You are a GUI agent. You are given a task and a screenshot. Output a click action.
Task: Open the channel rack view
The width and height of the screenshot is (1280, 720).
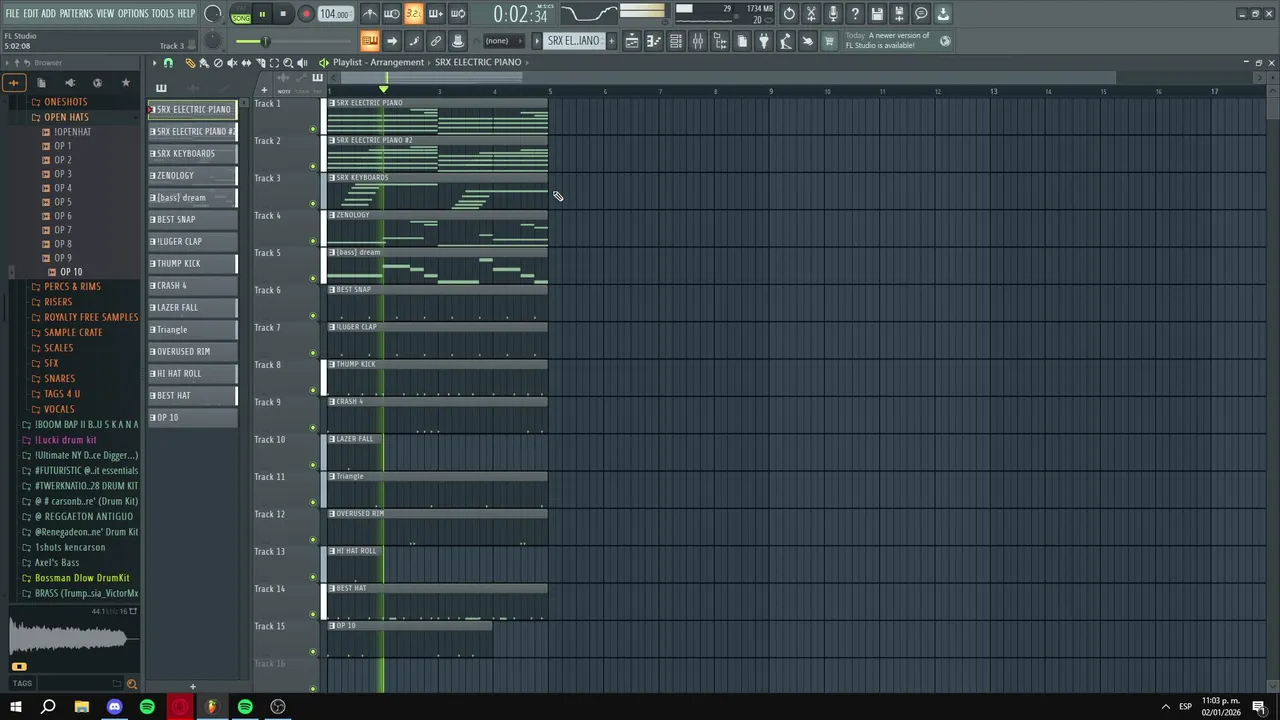tap(676, 41)
